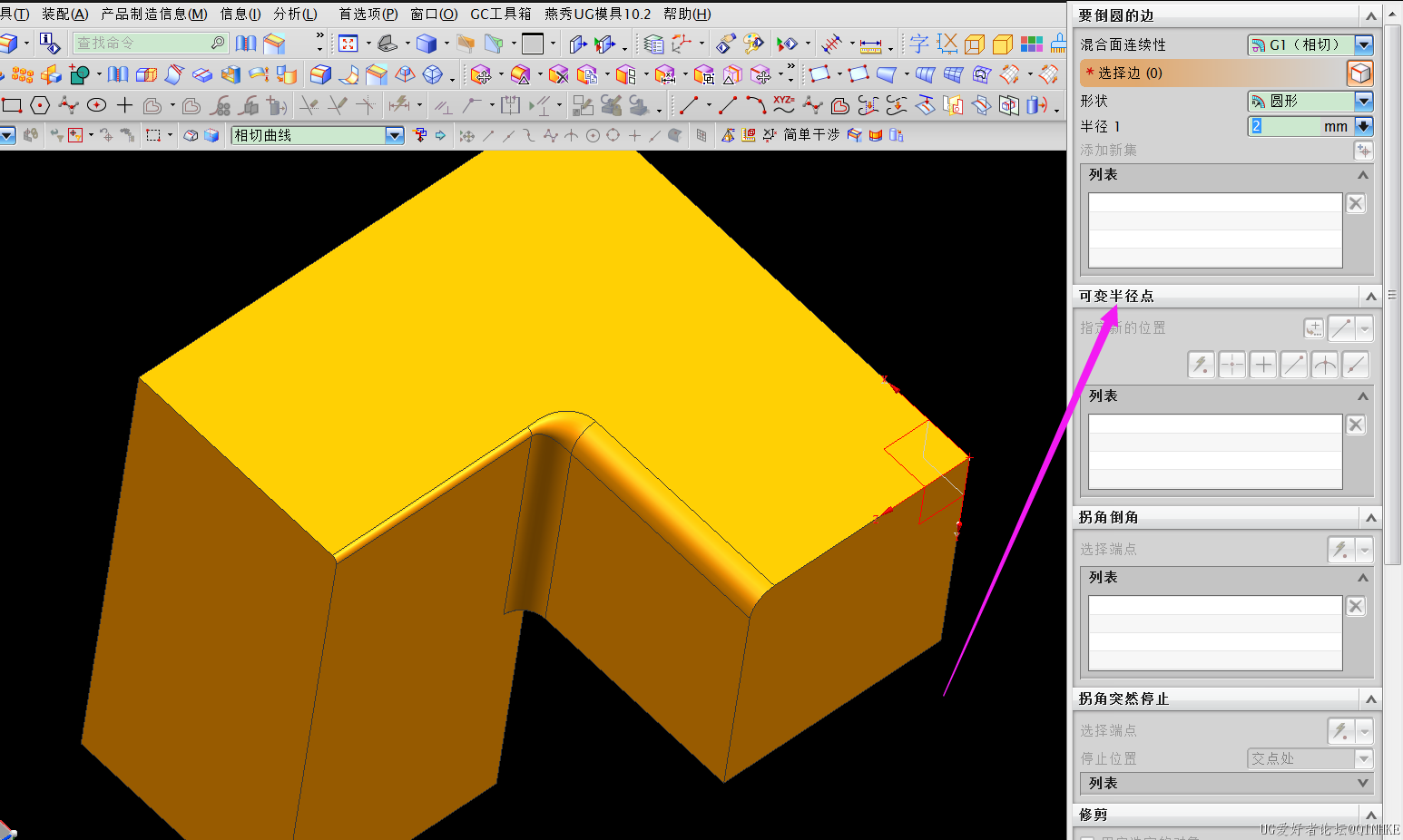The height and width of the screenshot is (840, 1403).
Task: Open the 帮助(H) menu
Action: (688, 15)
